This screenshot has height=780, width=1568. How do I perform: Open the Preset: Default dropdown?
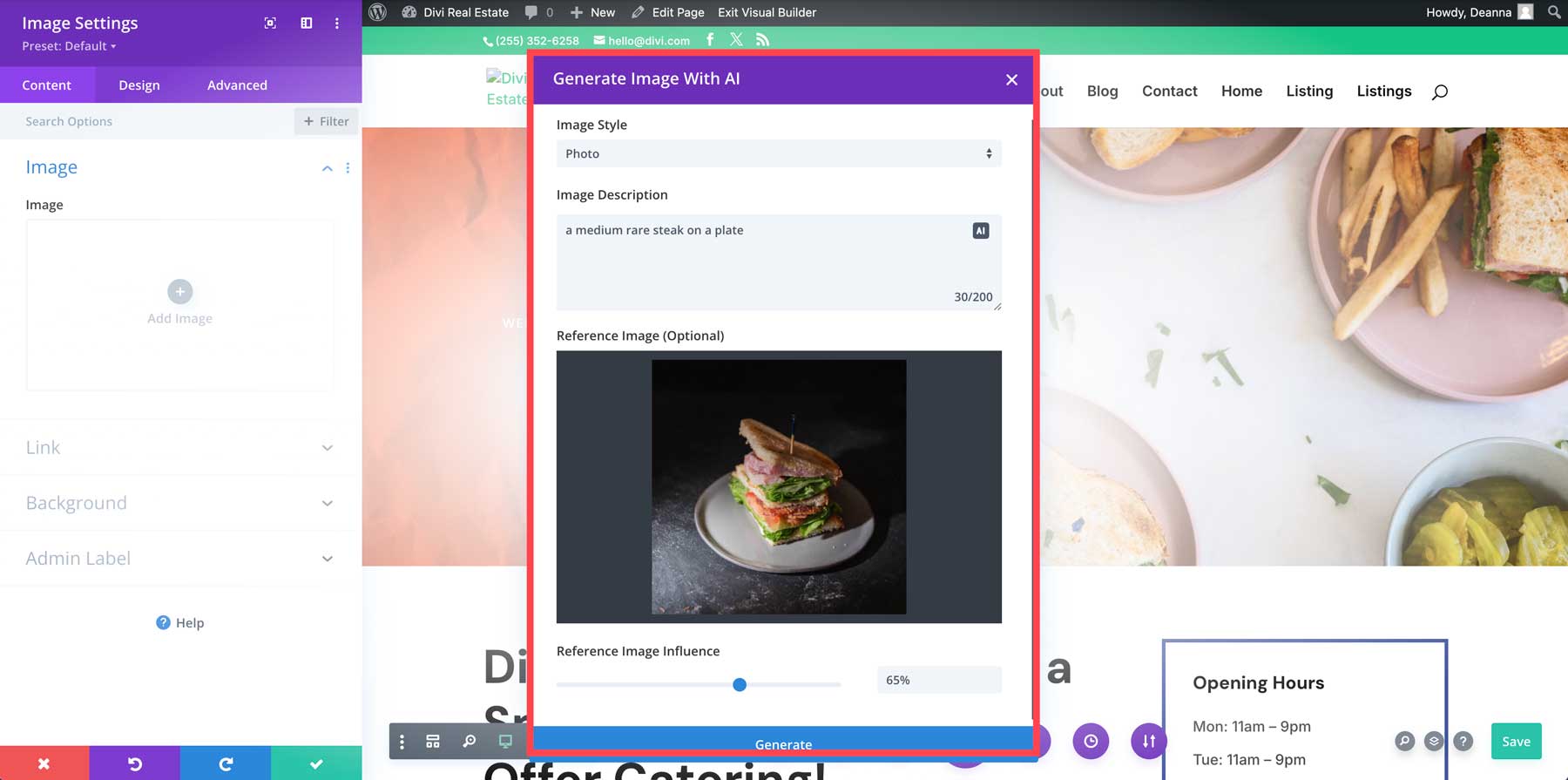point(69,46)
